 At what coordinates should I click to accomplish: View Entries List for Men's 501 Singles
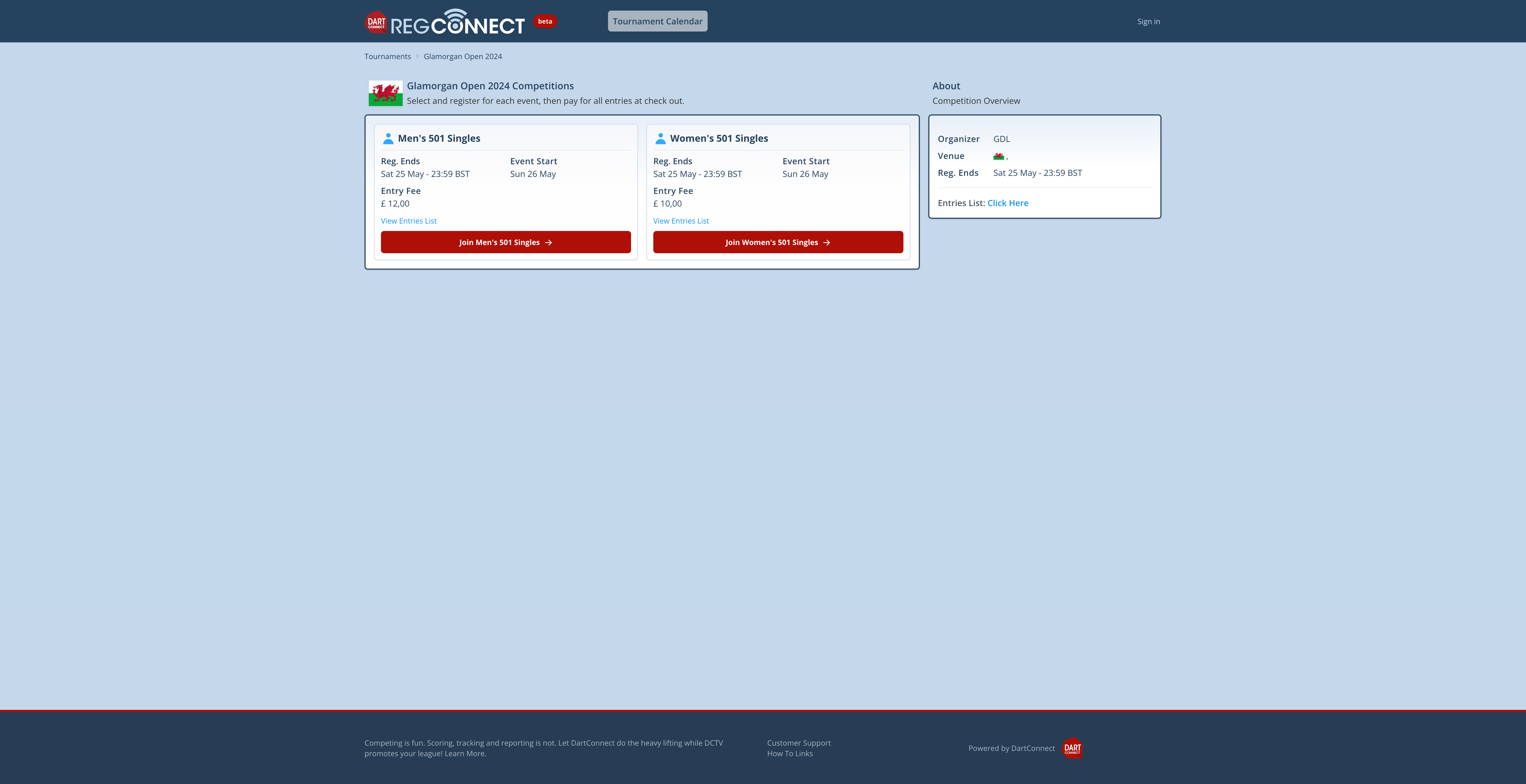point(409,221)
